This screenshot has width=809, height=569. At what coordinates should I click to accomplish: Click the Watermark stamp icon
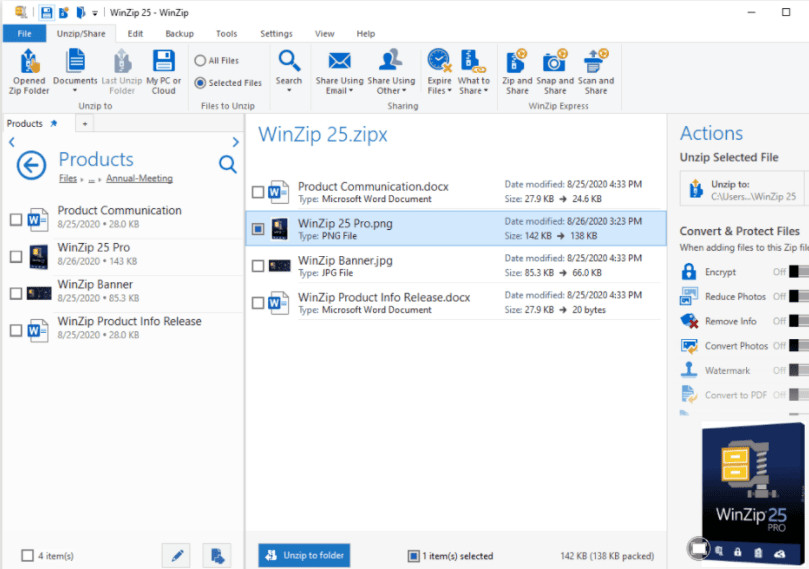click(689, 370)
